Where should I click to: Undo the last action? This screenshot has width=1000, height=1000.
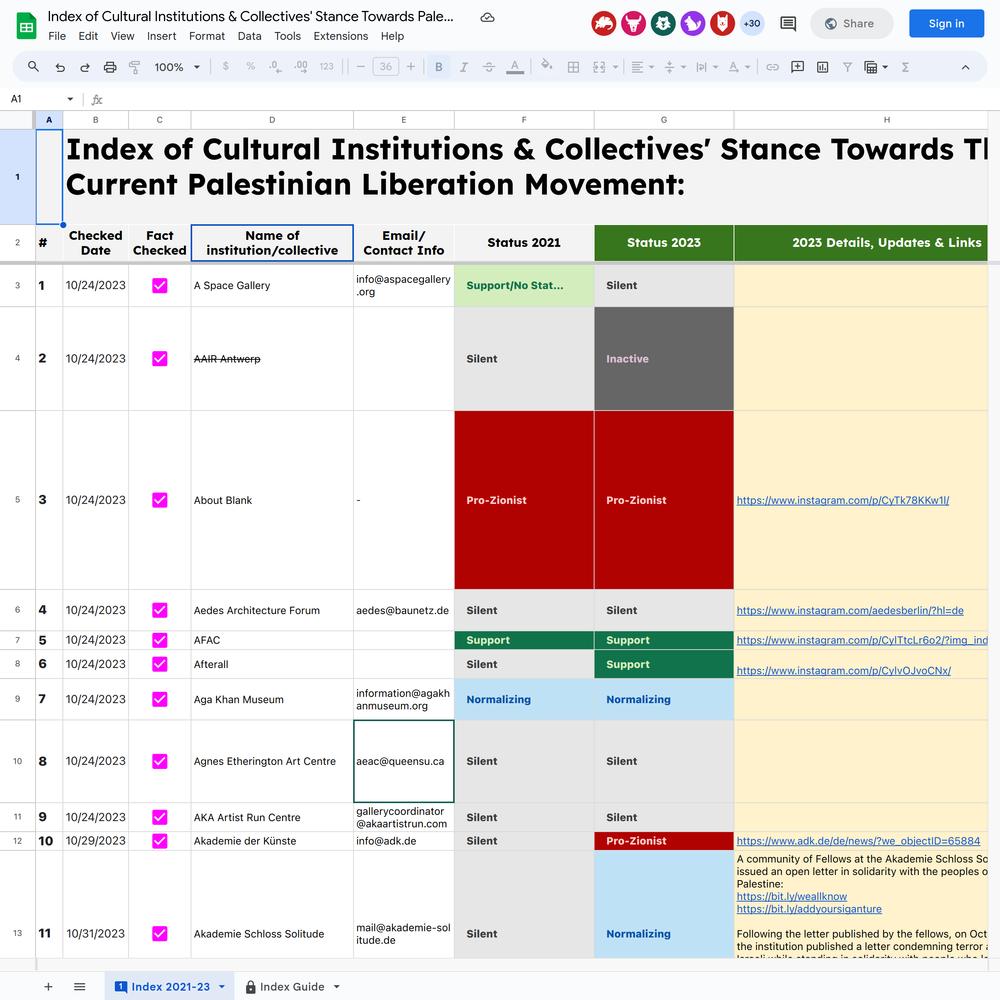coord(60,67)
